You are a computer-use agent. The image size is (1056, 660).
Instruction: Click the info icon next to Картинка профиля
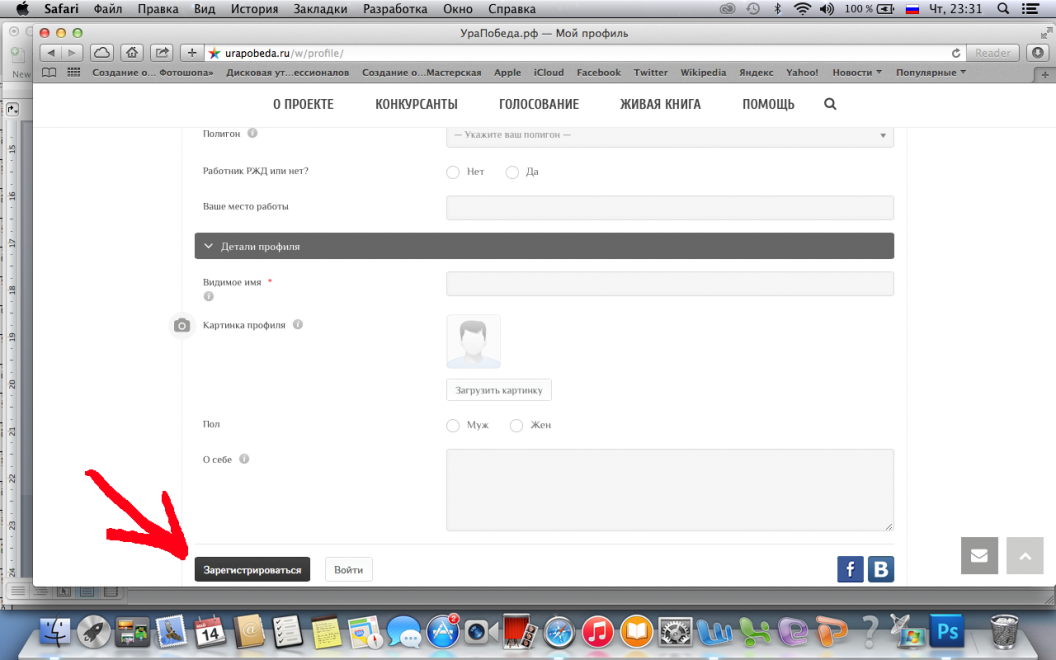[x=298, y=324]
